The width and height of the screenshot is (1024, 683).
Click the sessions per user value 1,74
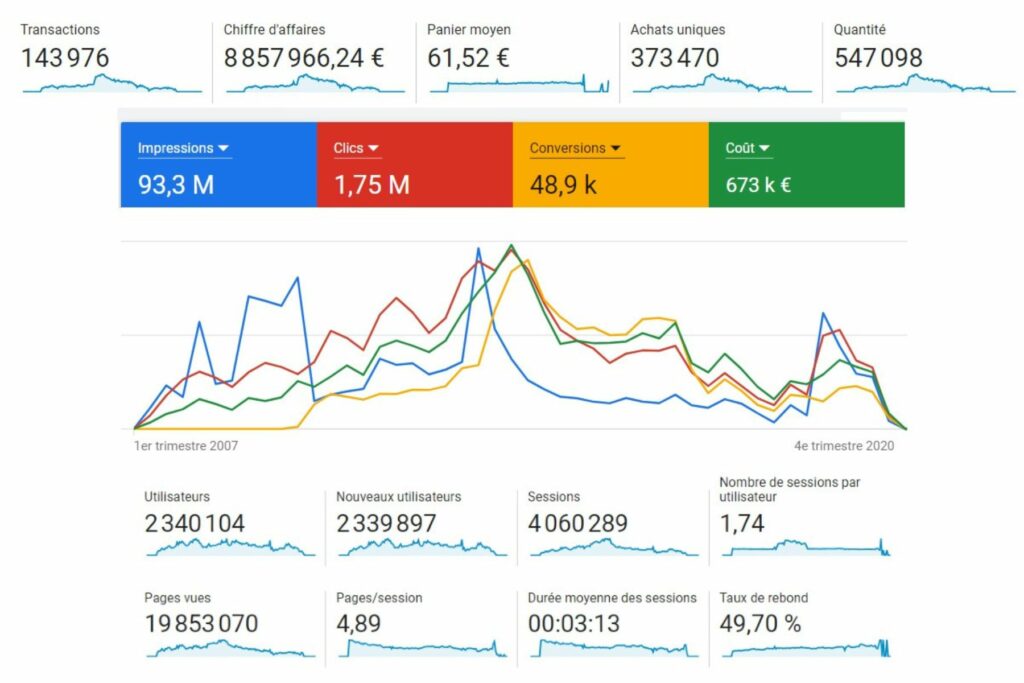tap(742, 523)
